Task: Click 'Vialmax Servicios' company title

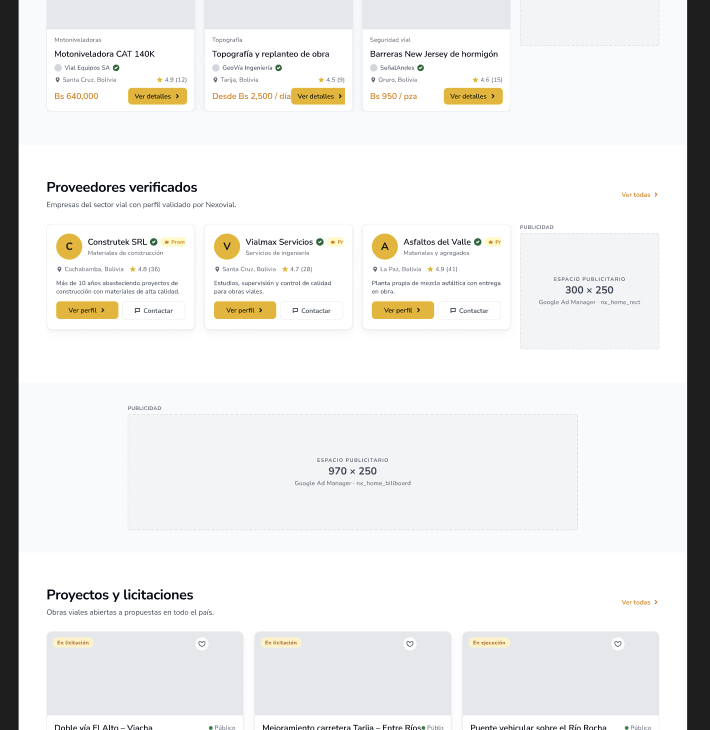Action: [x=279, y=242]
